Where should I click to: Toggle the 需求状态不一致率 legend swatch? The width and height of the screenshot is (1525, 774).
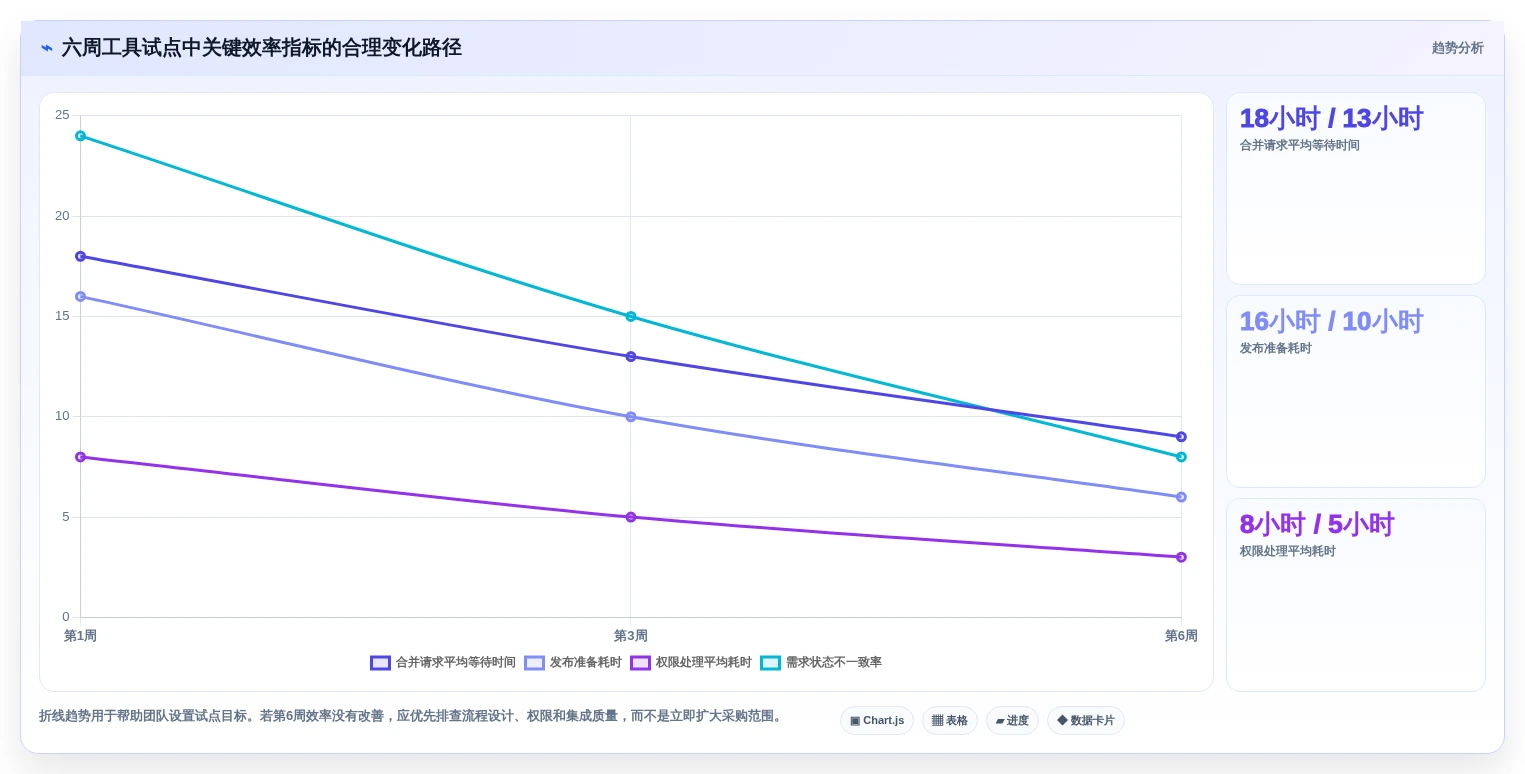tap(770, 663)
